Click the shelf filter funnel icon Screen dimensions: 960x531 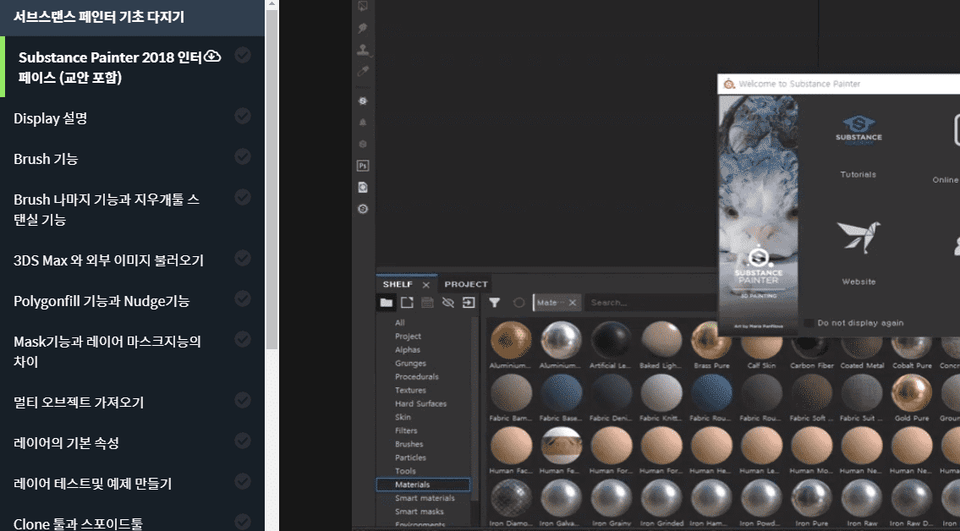coord(494,302)
